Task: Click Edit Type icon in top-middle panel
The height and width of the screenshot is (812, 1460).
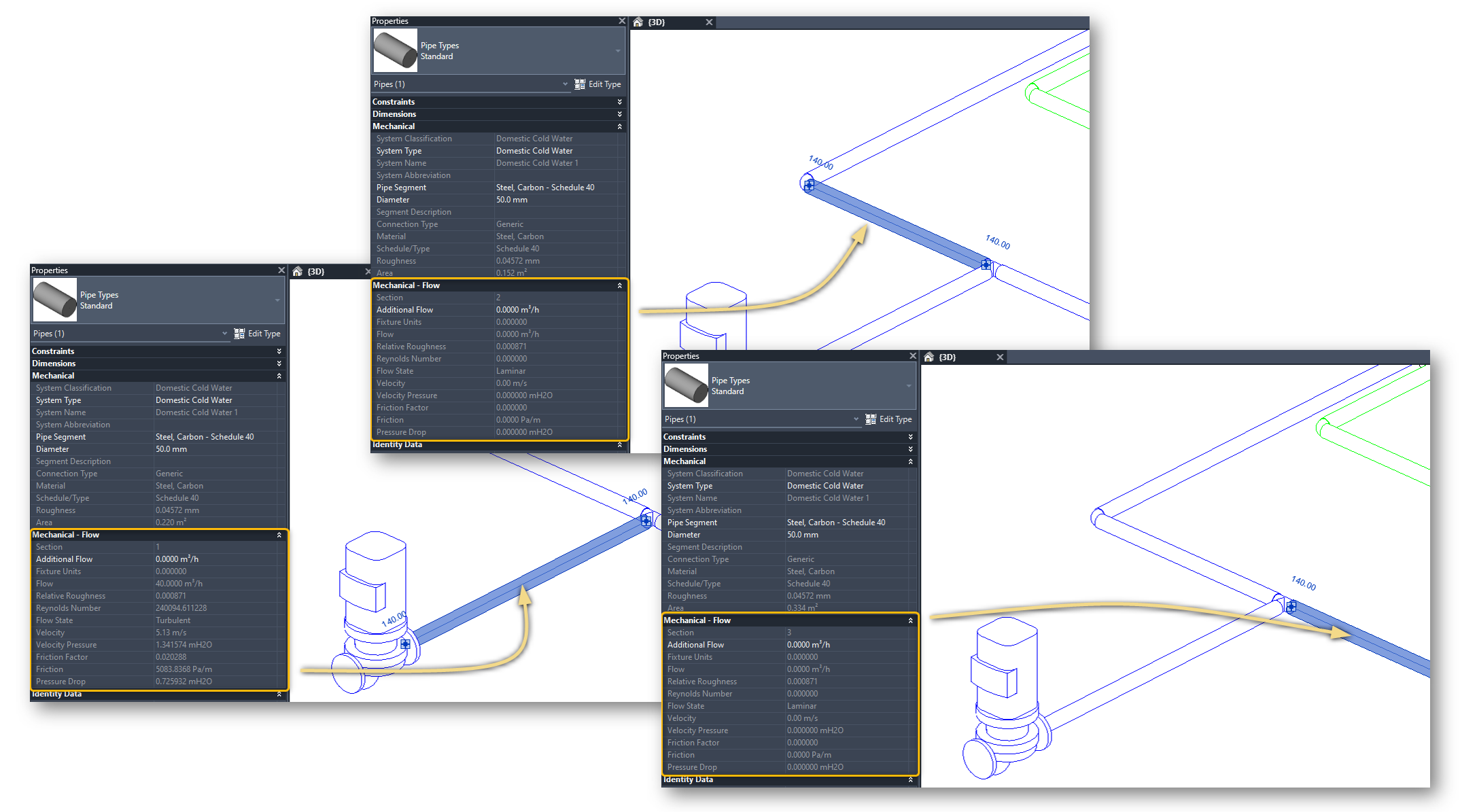Action: coord(580,84)
